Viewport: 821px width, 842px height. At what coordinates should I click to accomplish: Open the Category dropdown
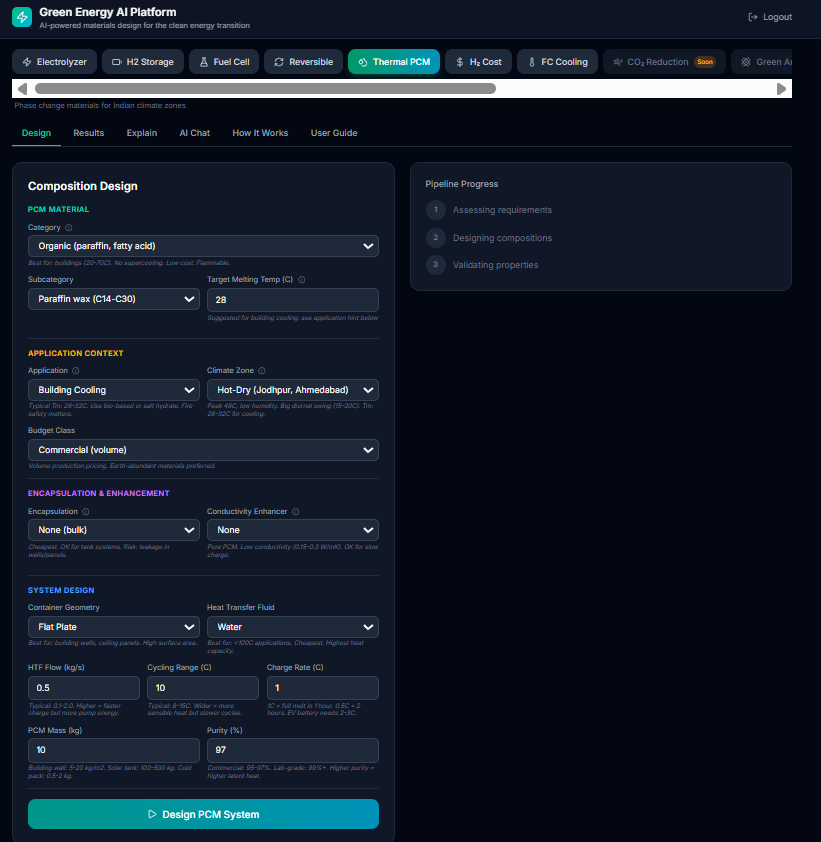(x=203, y=246)
